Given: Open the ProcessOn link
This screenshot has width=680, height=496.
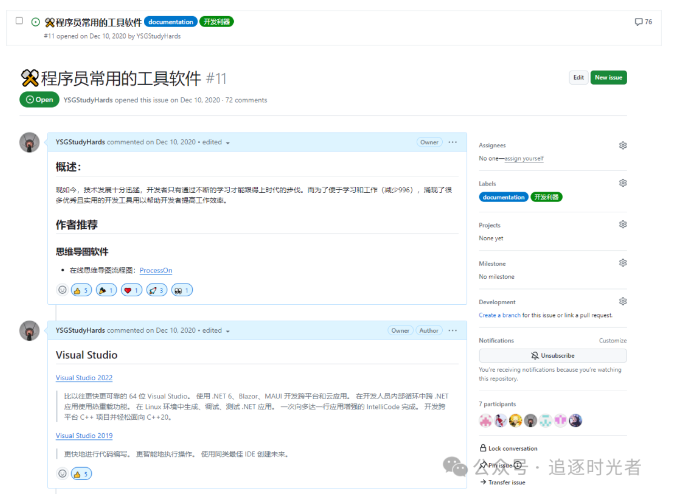Looking at the screenshot, I should pyautogui.click(x=156, y=270).
